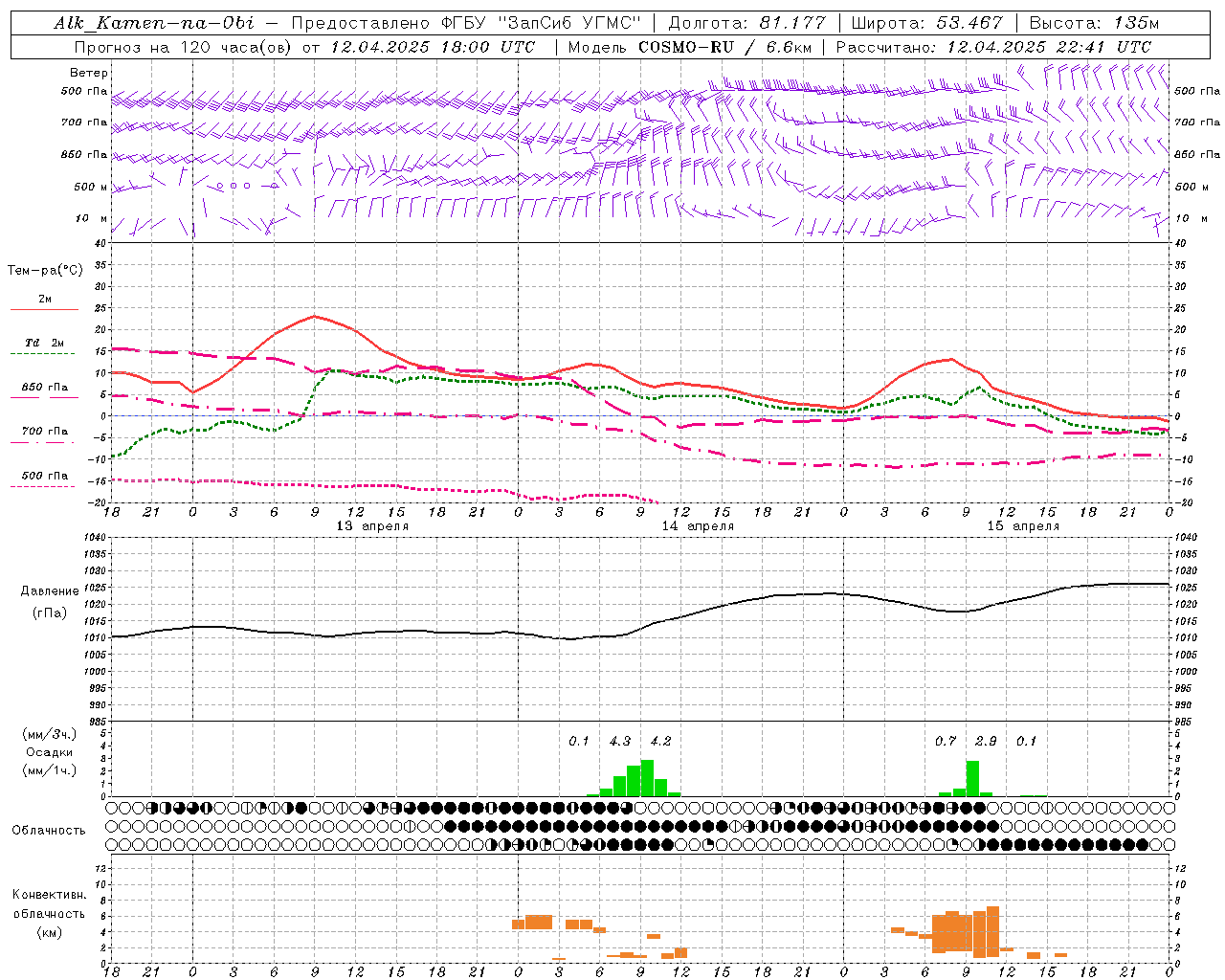The width and height of the screenshot is (1225, 980).
Task: Select the latitude value Широта: 53.467
Action: (x=926, y=23)
